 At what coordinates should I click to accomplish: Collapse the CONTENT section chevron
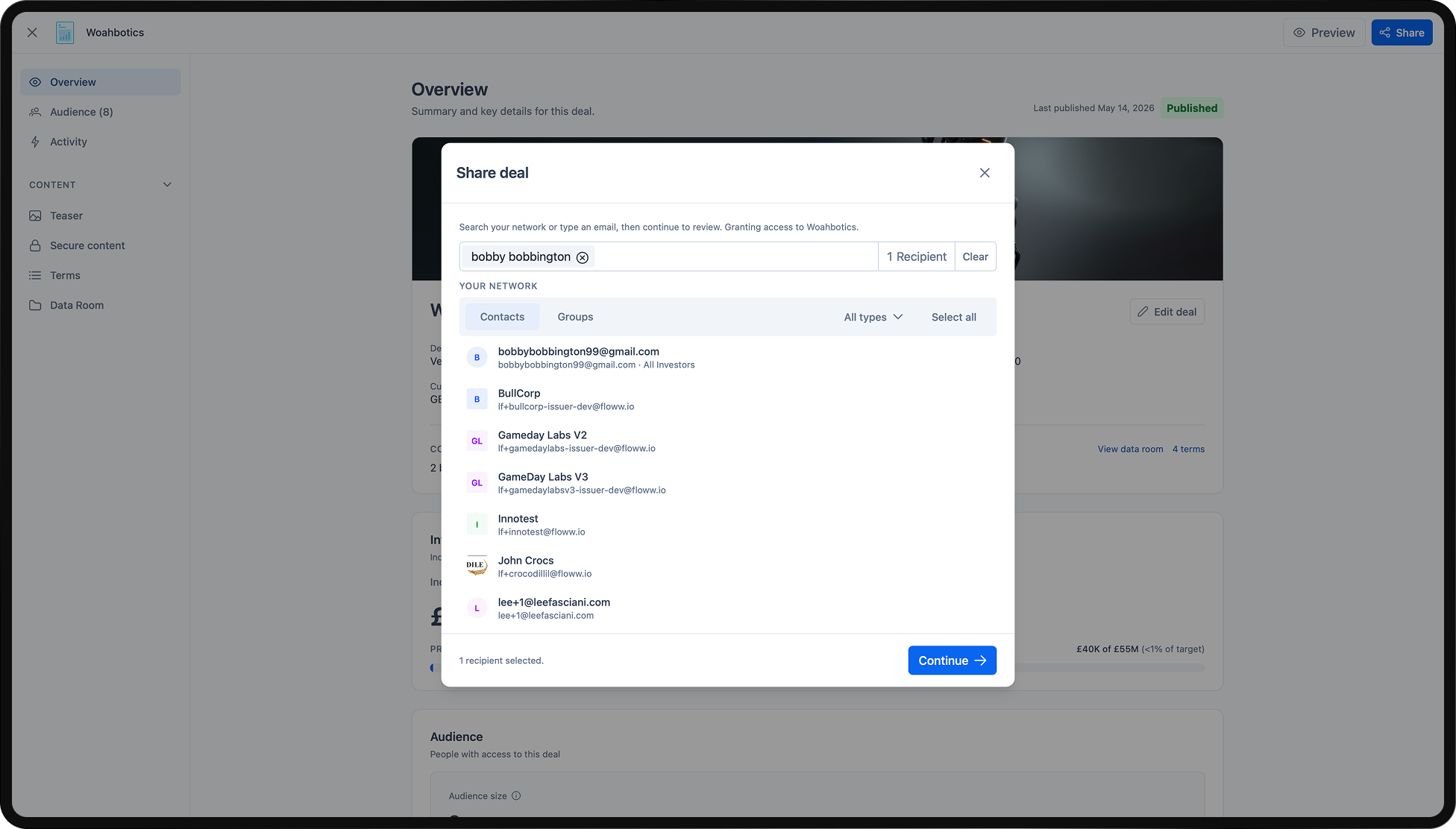[167, 185]
